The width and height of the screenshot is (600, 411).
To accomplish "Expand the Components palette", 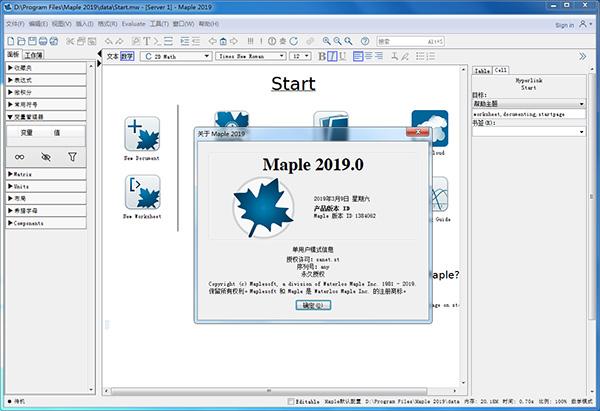I will click(x=46, y=223).
